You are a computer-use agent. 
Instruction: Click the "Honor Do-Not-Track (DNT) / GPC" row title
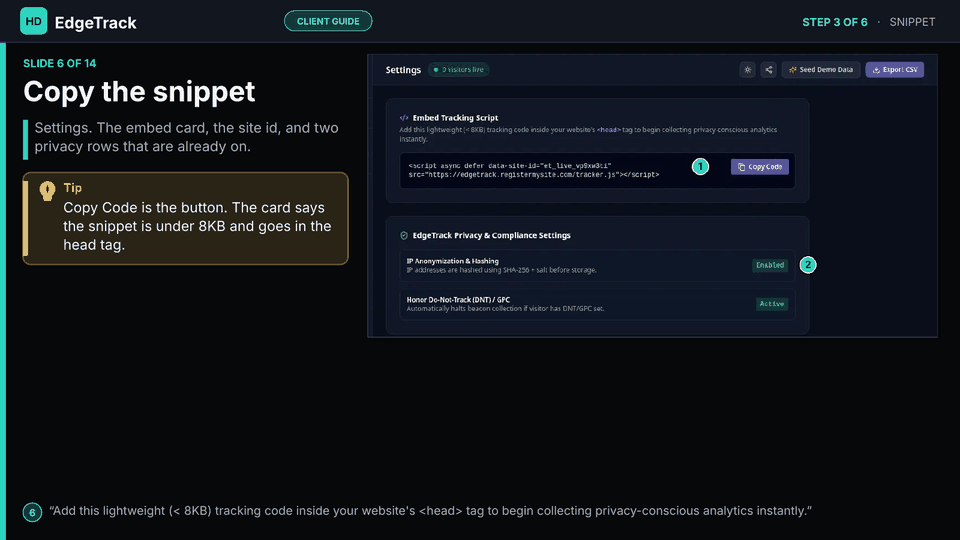click(x=458, y=299)
